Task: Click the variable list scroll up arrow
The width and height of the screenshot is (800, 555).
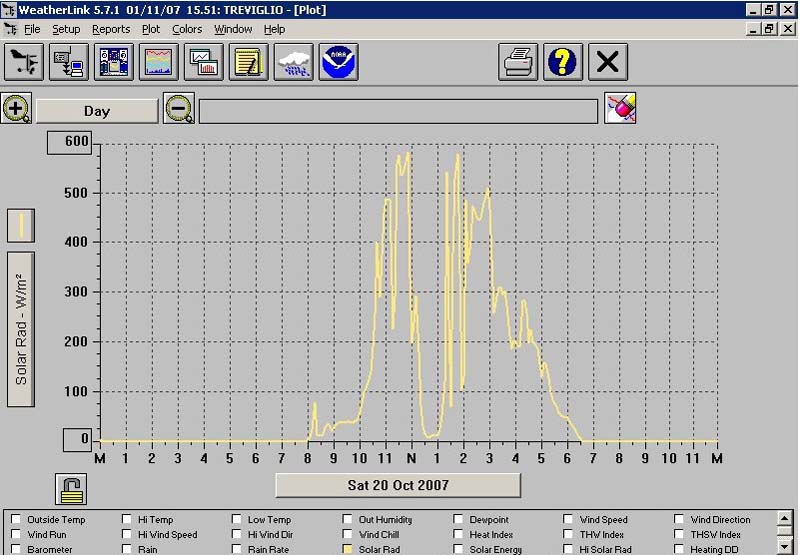Action: [x=785, y=519]
